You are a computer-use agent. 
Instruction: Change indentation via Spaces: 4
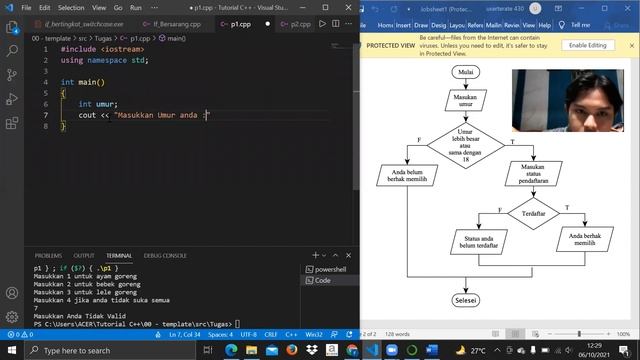pyautogui.click(x=220, y=334)
